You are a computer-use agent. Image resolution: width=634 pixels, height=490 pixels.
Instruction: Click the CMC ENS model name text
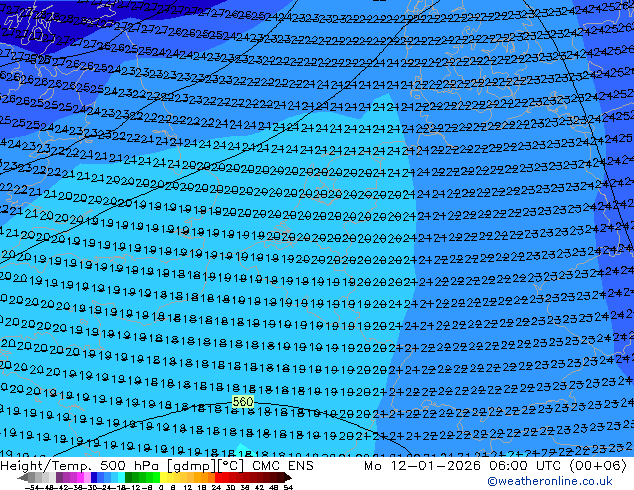[x=283, y=466]
